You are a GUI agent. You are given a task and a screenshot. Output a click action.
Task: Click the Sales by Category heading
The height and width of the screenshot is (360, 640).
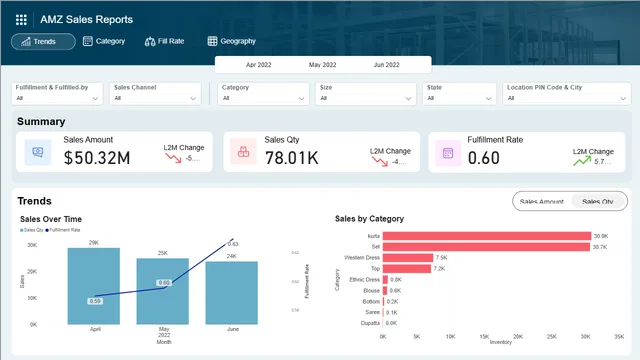point(369,219)
